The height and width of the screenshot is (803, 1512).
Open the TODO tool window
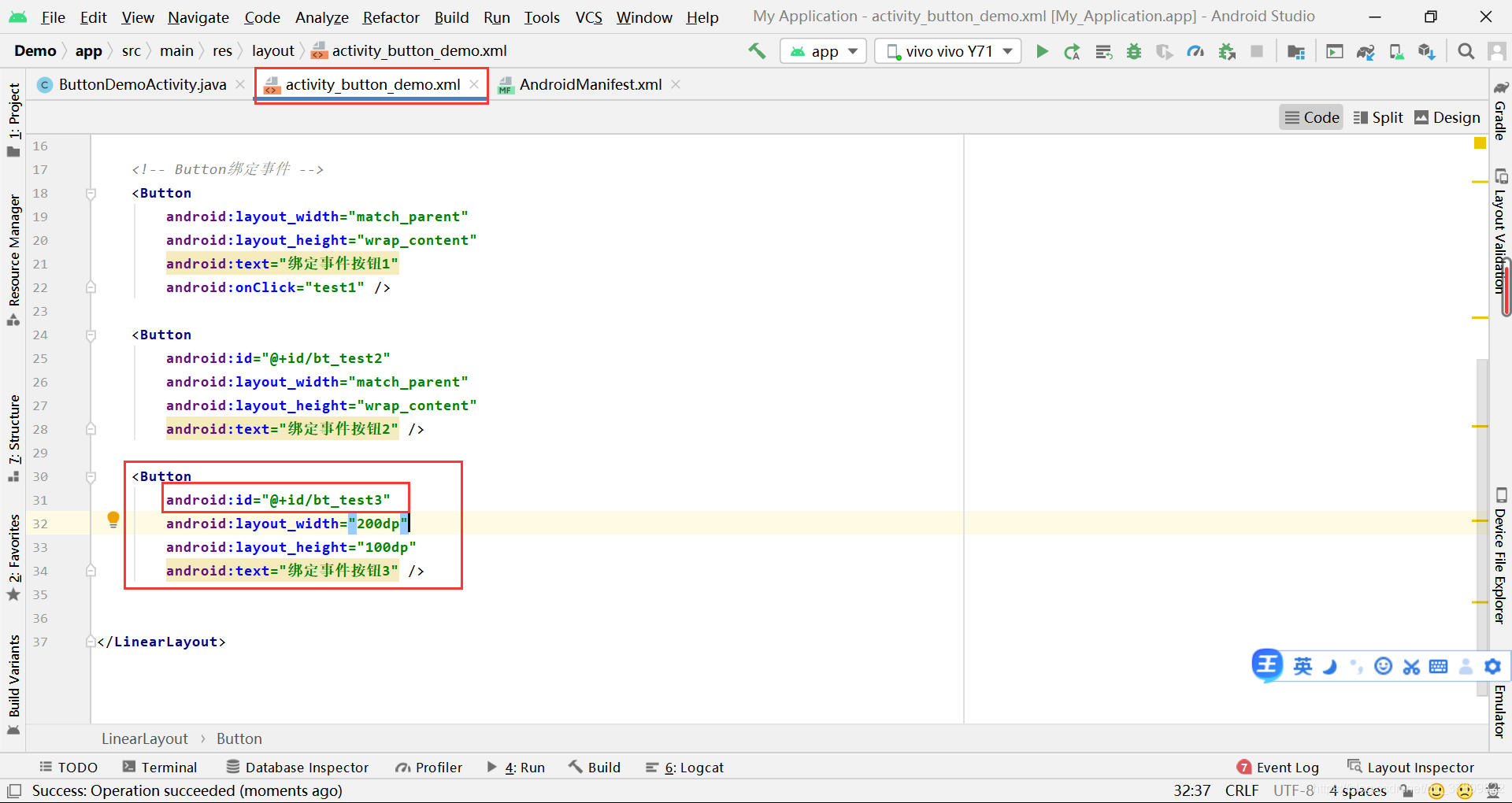69,768
